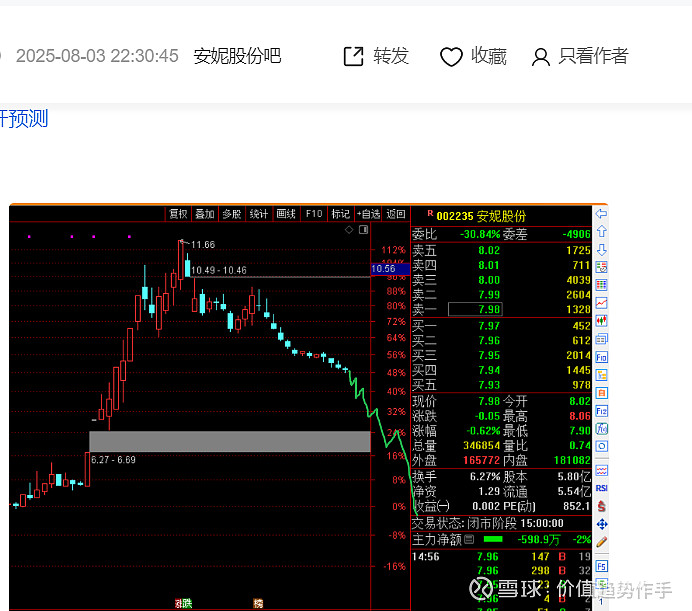Click the 10.56 price marker on axis
The image size is (692, 611).
tap(390, 269)
